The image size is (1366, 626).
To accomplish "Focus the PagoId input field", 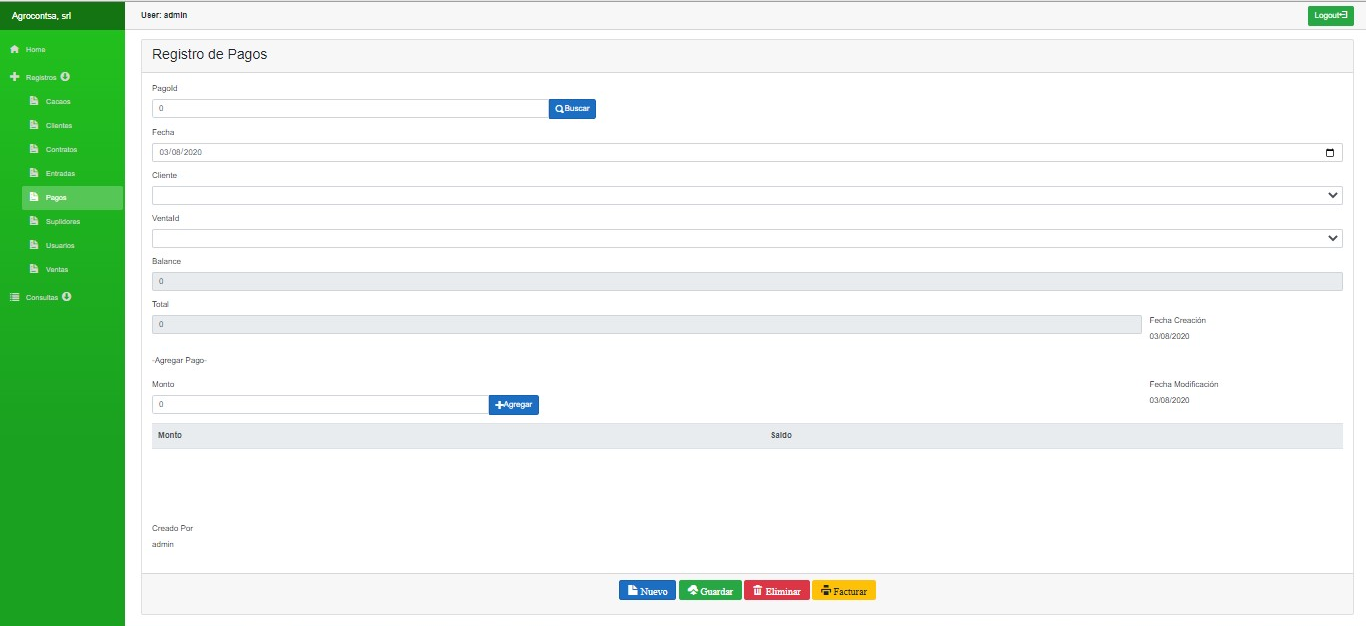I will click(x=350, y=108).
